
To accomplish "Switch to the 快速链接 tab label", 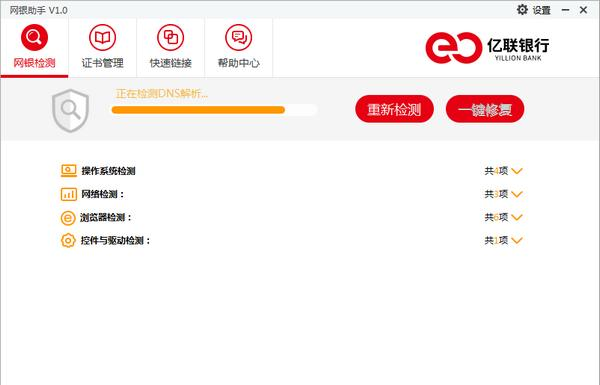I will tap(171, 63).
